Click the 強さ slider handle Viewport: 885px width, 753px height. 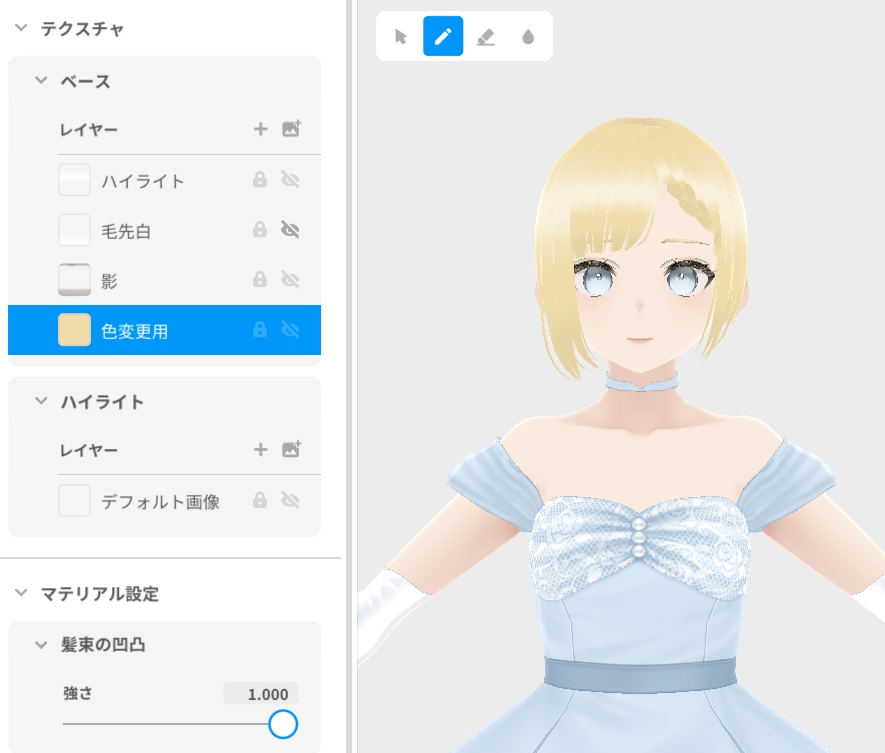point(283,725)
